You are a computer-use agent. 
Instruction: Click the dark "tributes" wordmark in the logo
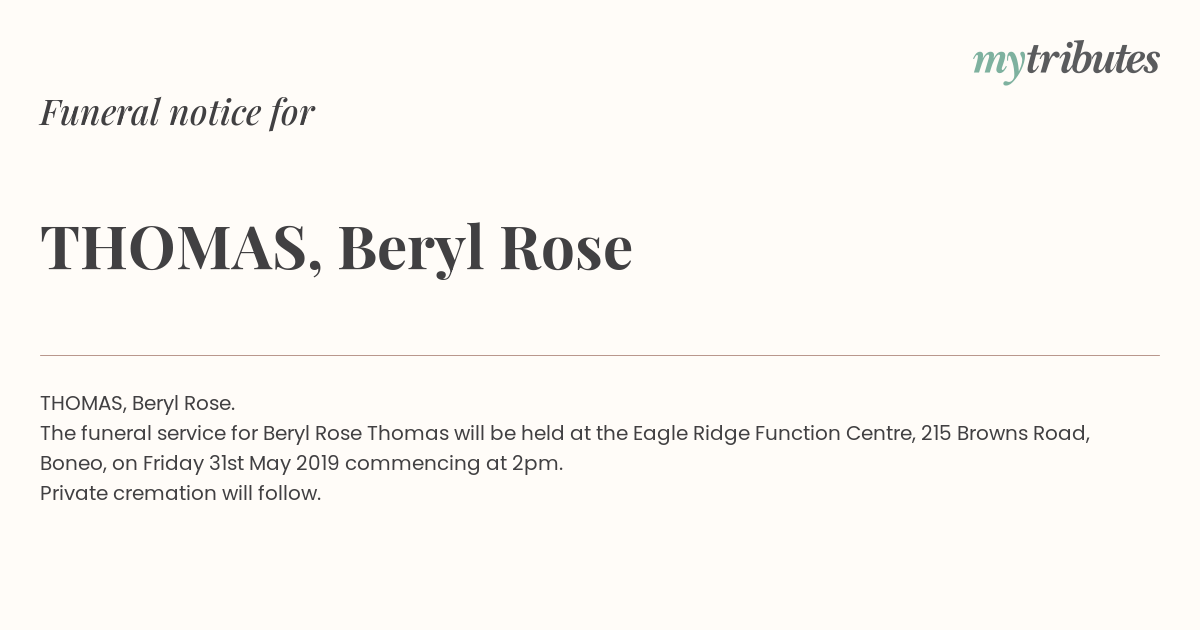pos(1093,59)
